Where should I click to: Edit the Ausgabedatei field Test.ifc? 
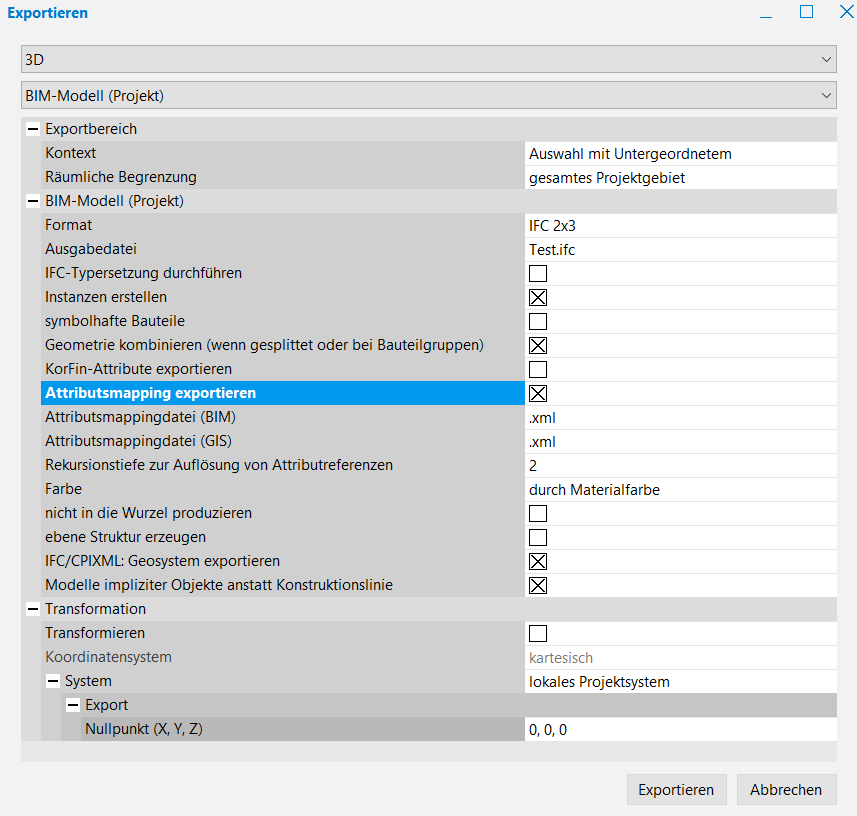[680, 249]
